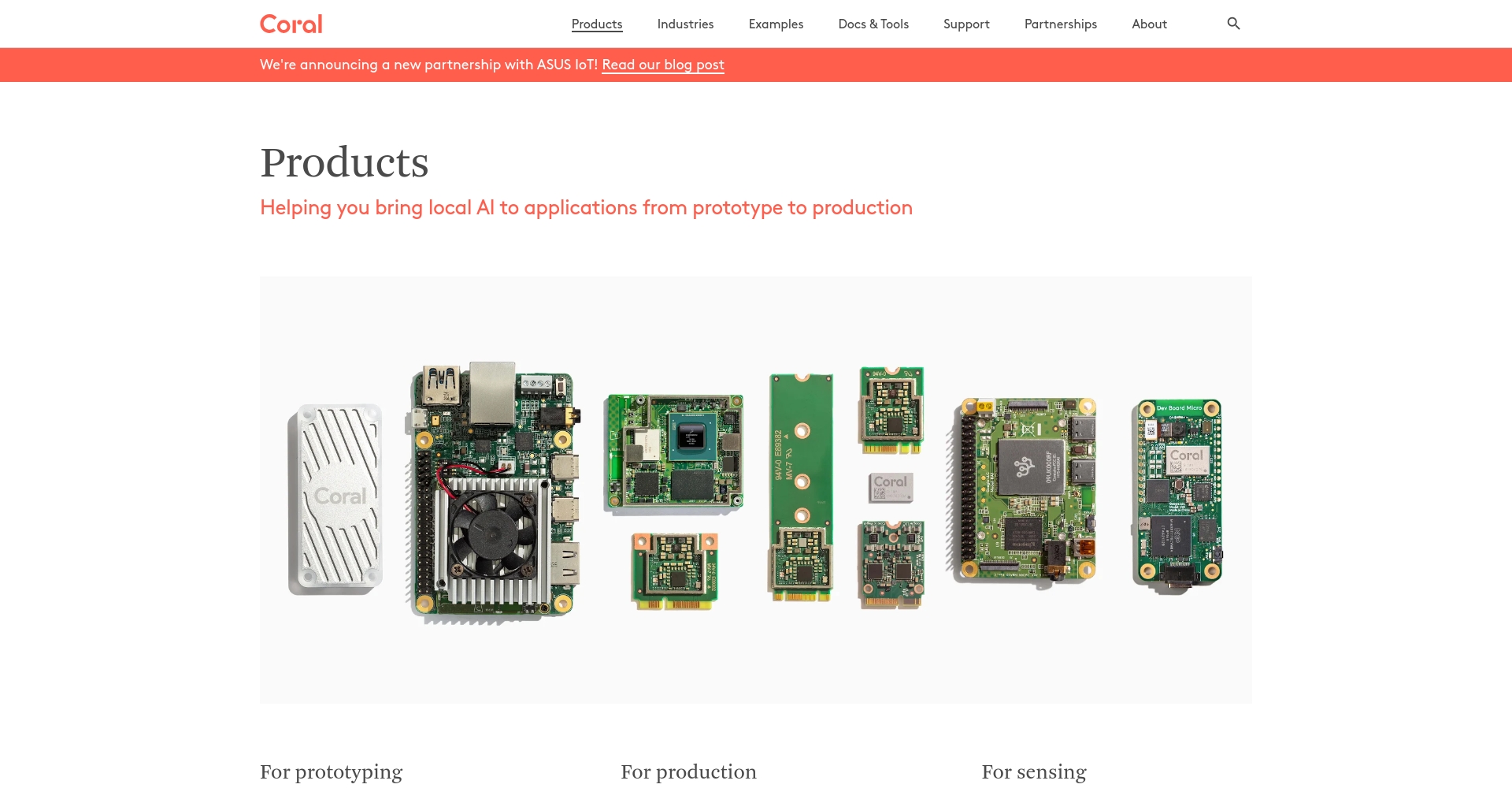Go to Examples page
Viewport: 1512px width, 788px height.
[776, 24]
